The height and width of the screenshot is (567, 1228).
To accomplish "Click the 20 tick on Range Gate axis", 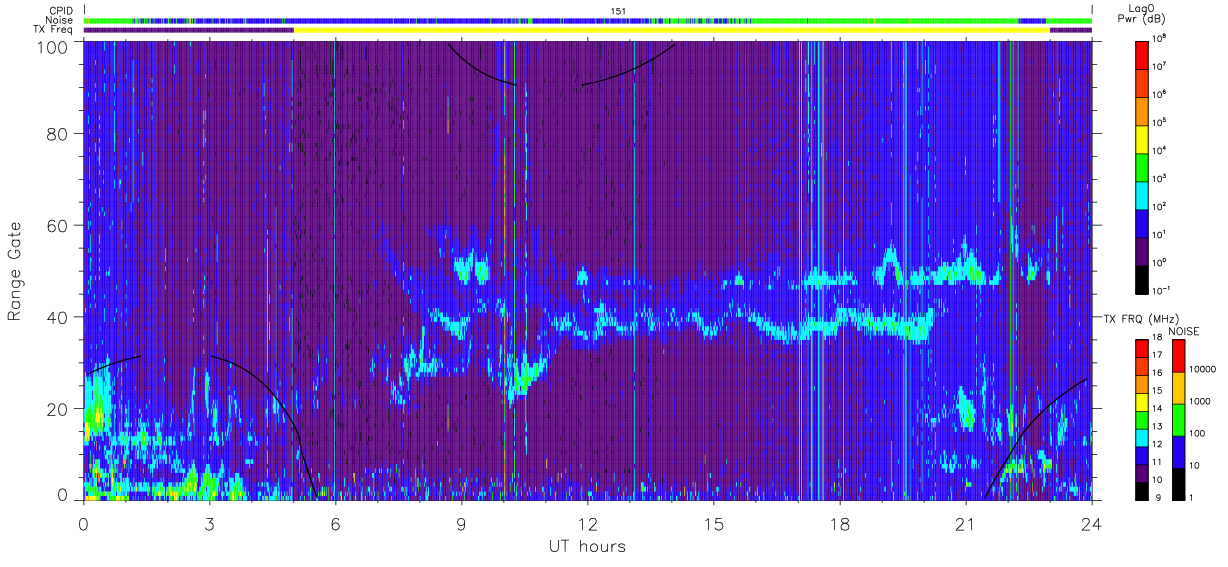I will pyautogui.click(x=57, y=409).
